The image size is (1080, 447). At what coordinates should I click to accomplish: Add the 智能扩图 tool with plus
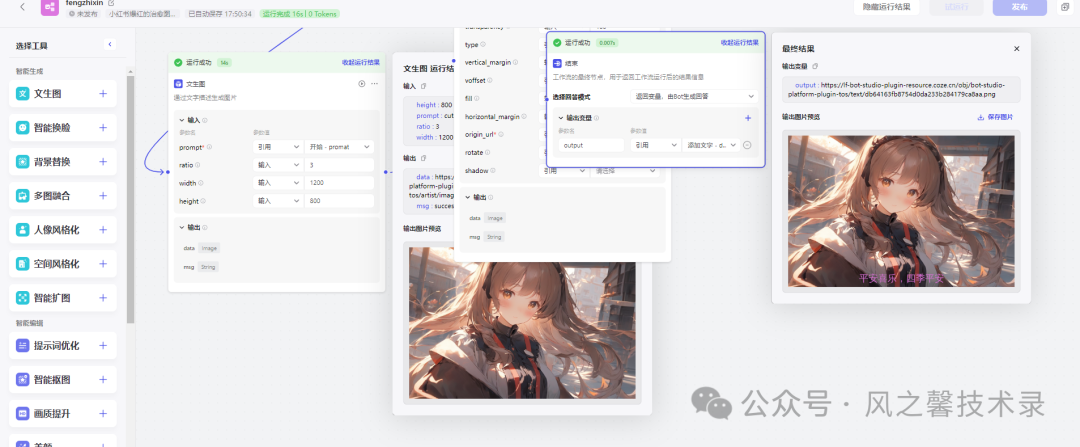[103, 298]
